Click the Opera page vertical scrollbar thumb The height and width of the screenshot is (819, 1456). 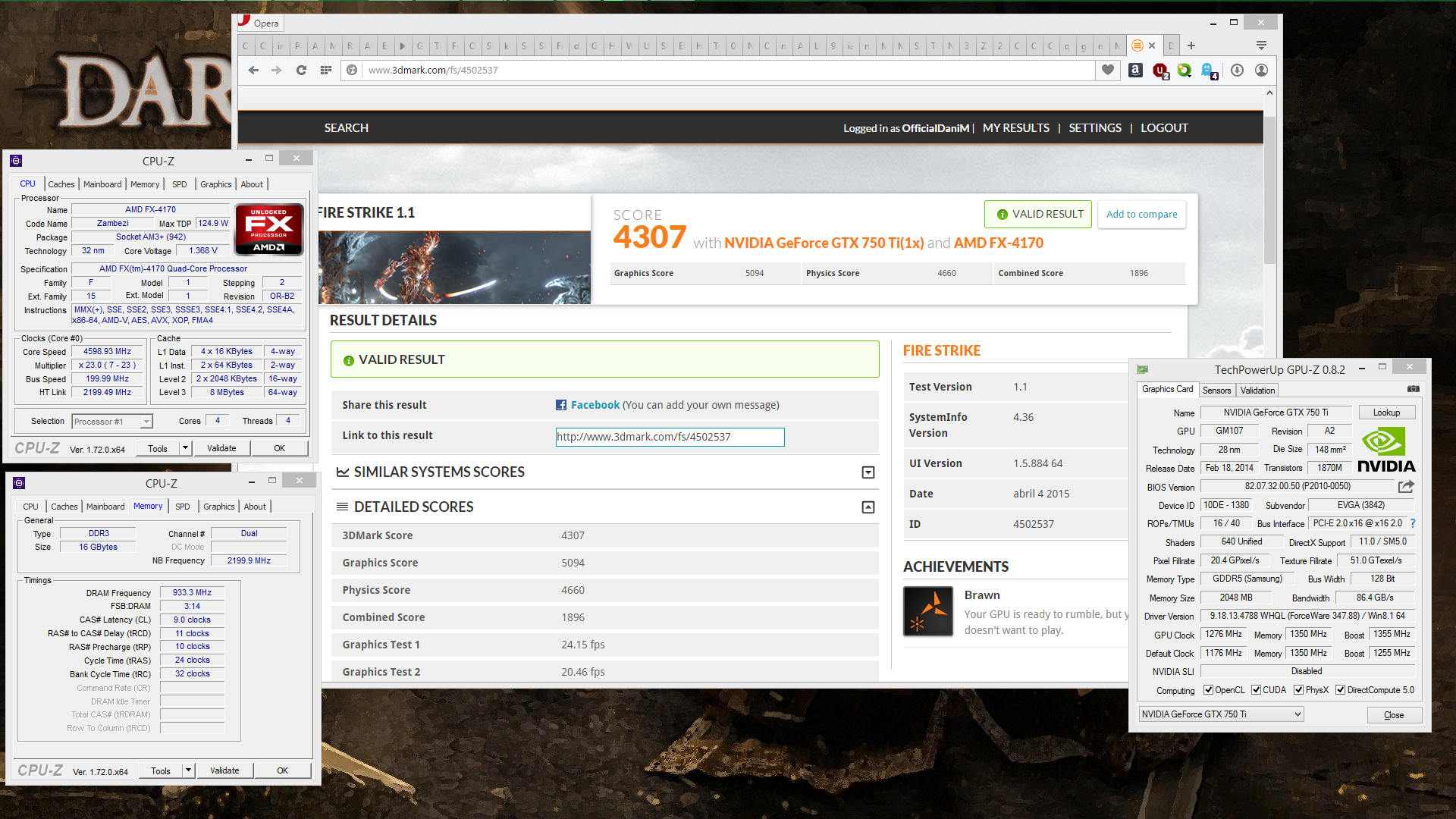click(1269, 190)
